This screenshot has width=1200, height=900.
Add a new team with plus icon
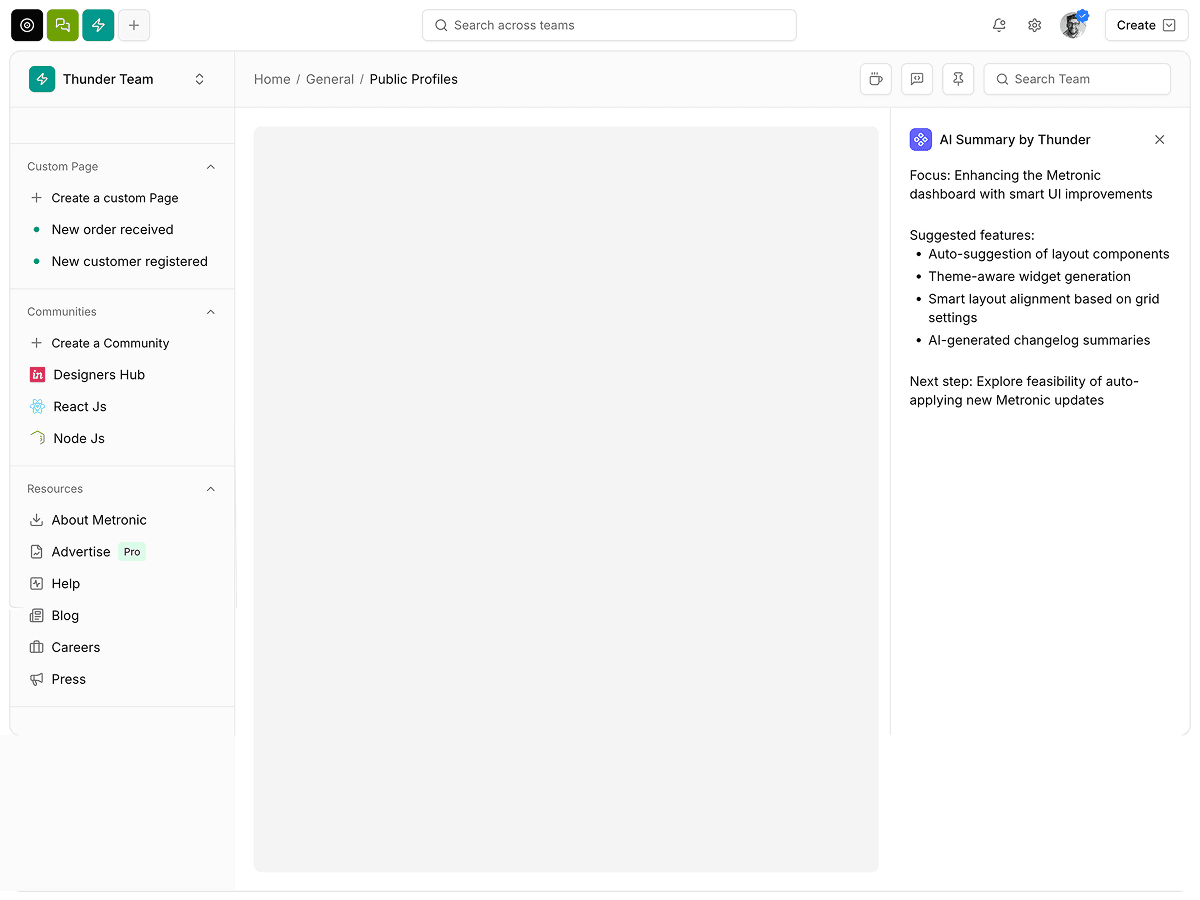click(134, 25)
